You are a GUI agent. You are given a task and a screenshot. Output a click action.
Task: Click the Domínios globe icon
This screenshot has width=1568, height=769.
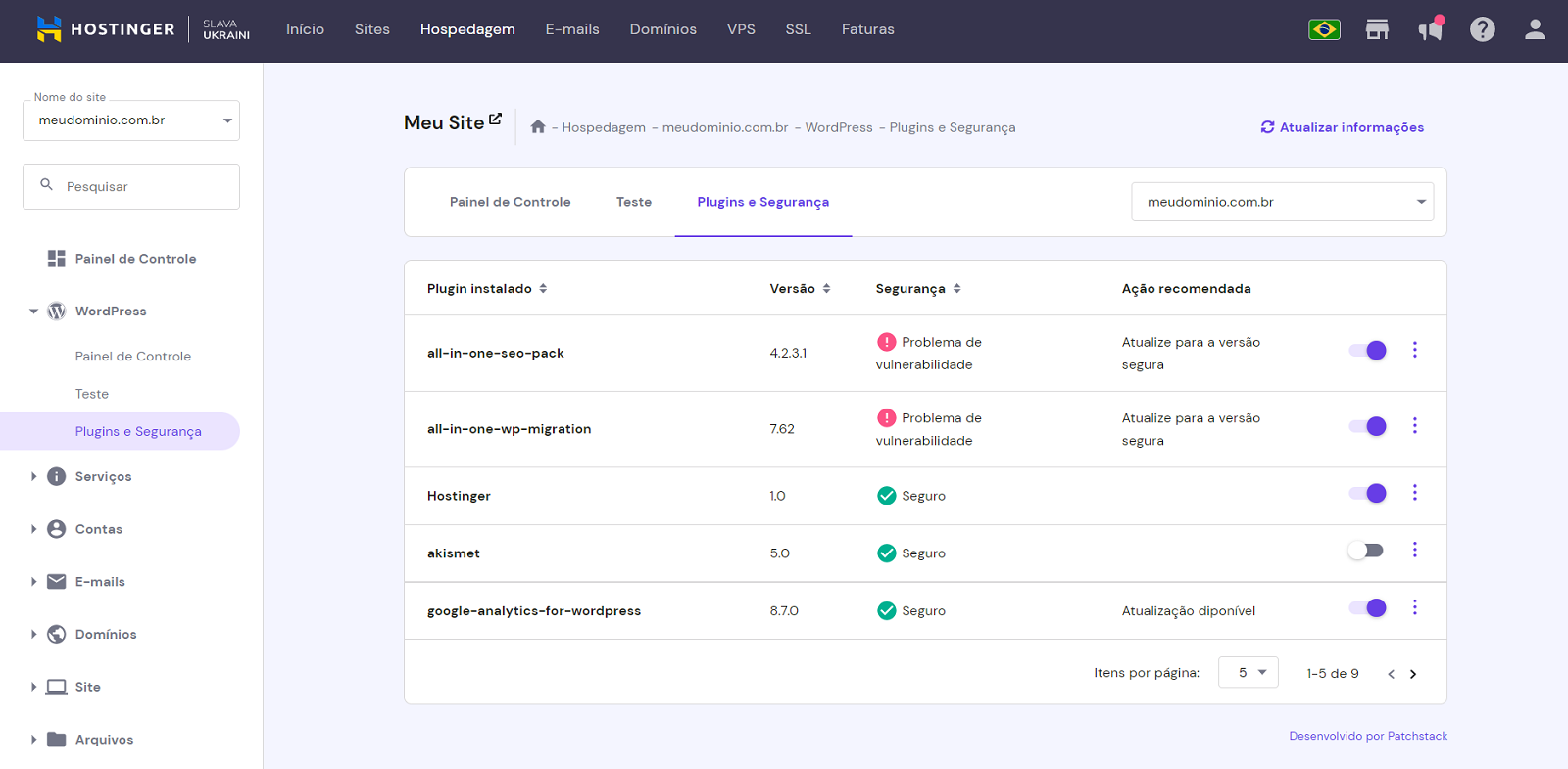(x=57, y=634)
